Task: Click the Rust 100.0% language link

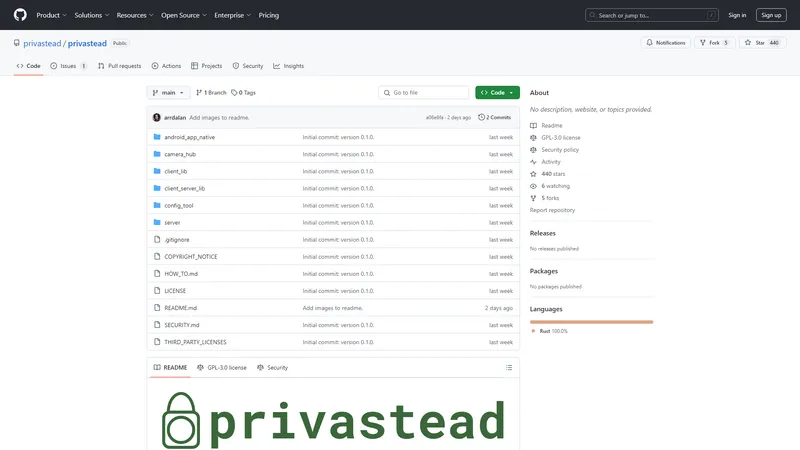Action: [553, 331]
